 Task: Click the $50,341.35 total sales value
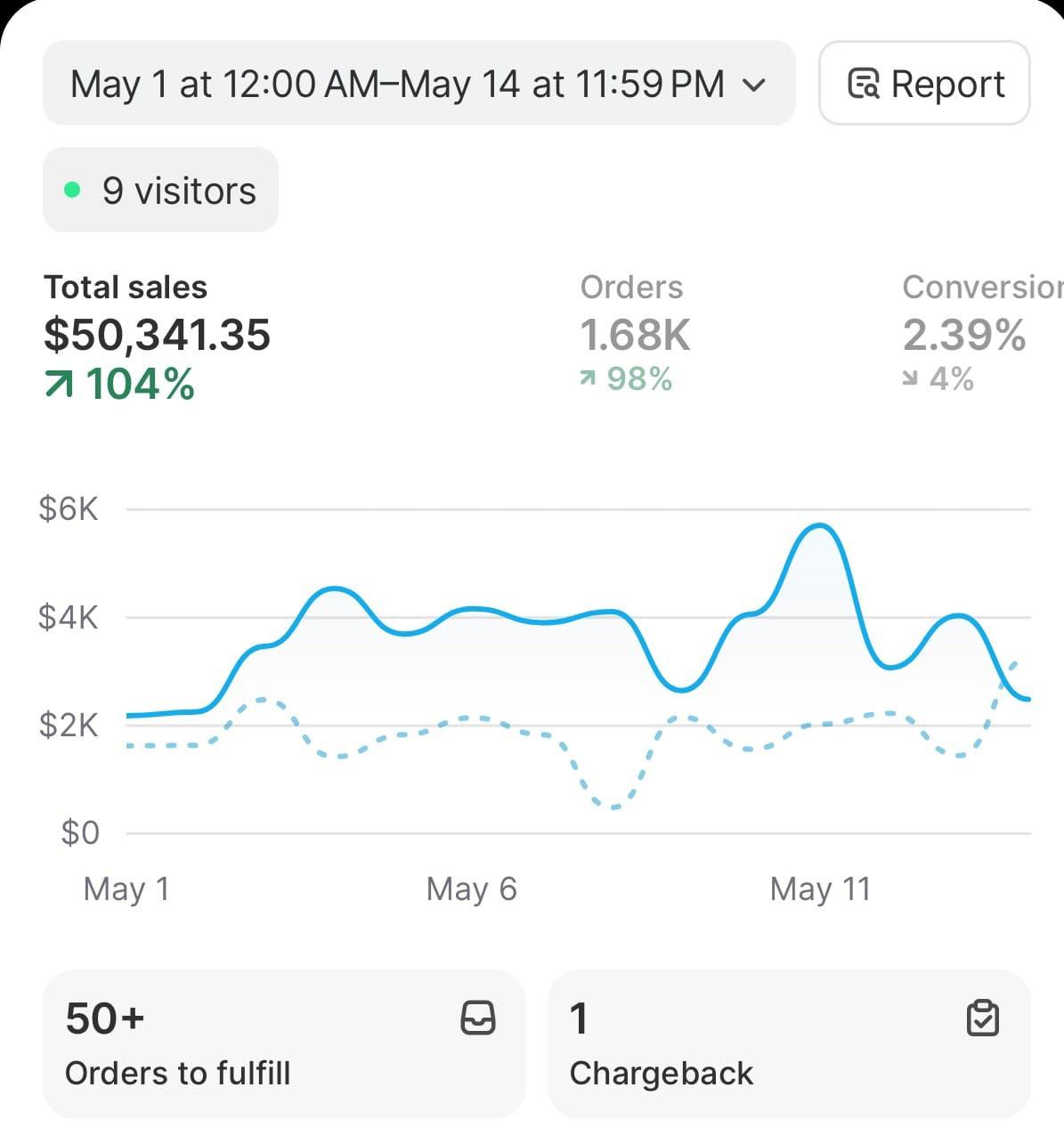(x=157, y=335)
